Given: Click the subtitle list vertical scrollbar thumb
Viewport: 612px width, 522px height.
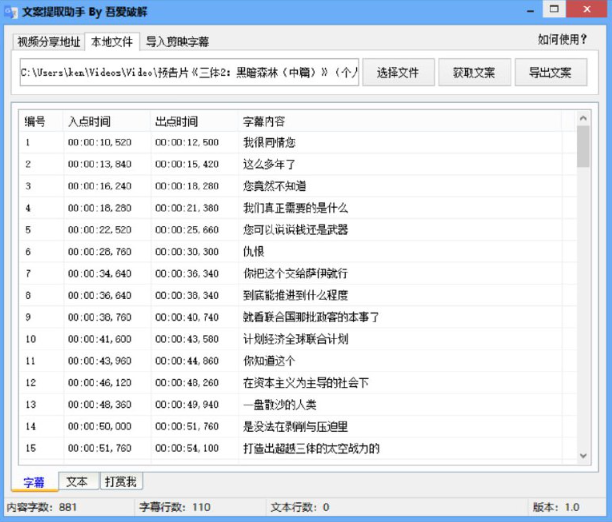Looking at the screenshot, I should point(583,147).
